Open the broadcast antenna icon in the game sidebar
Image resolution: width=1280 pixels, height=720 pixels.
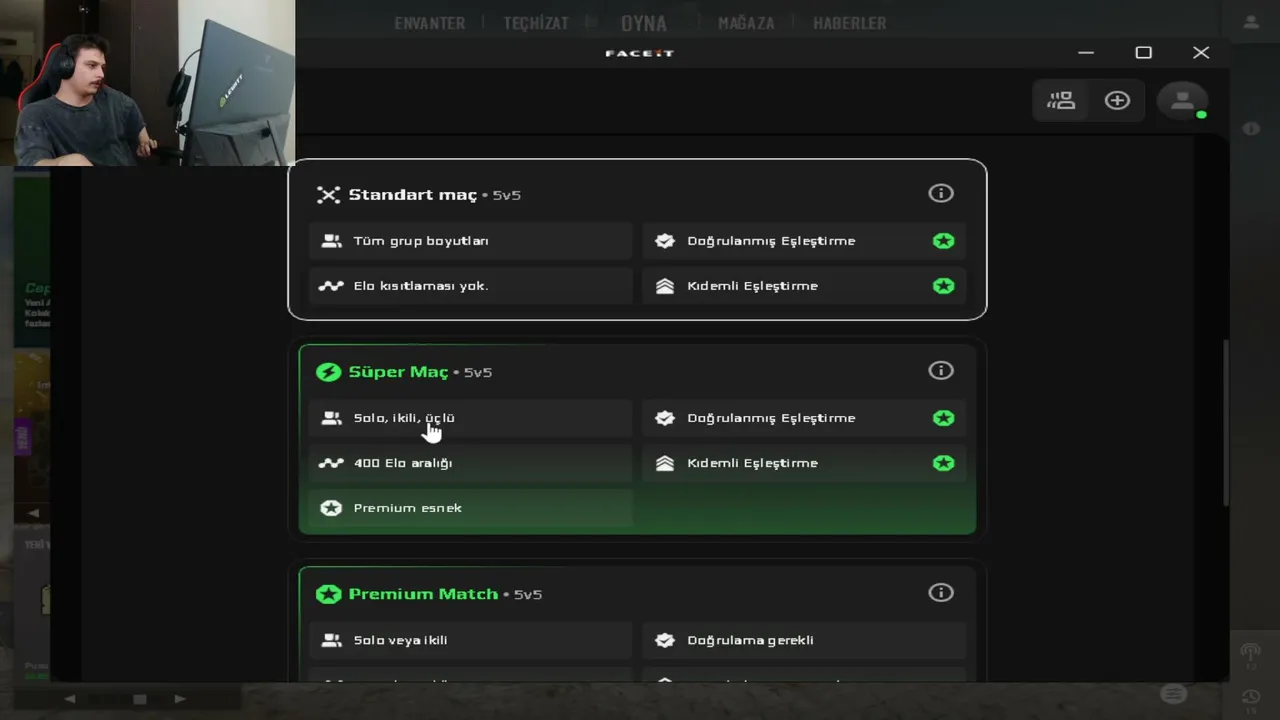point(1250,655)
